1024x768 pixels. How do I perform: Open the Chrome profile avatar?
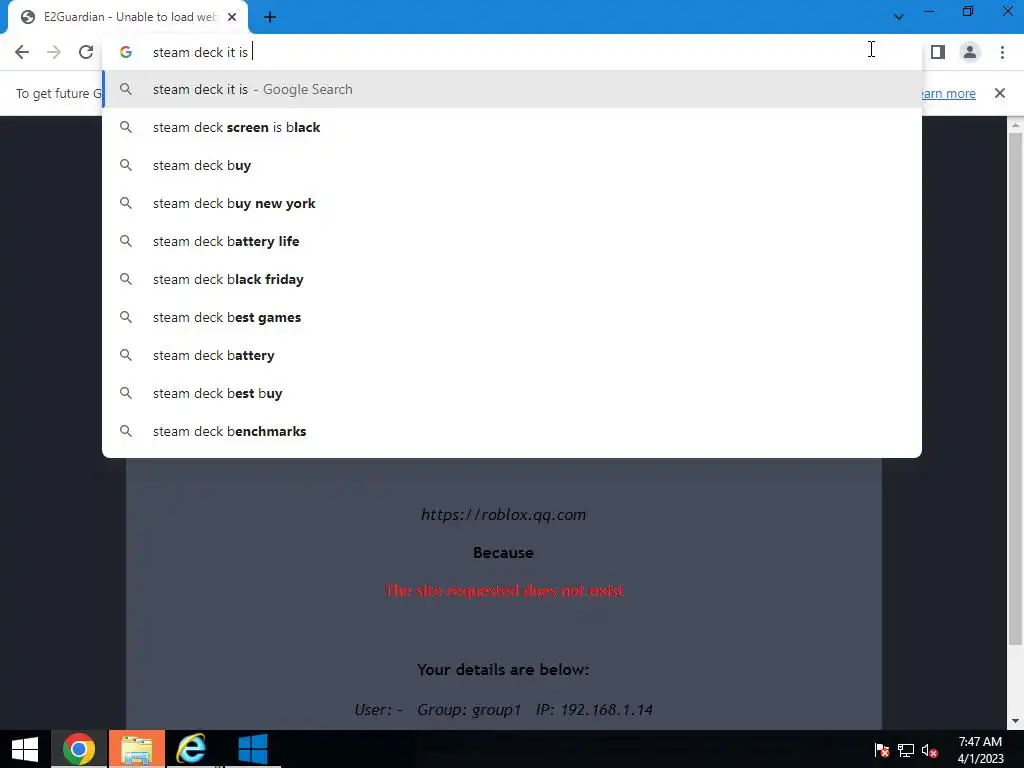coord(970,52)
